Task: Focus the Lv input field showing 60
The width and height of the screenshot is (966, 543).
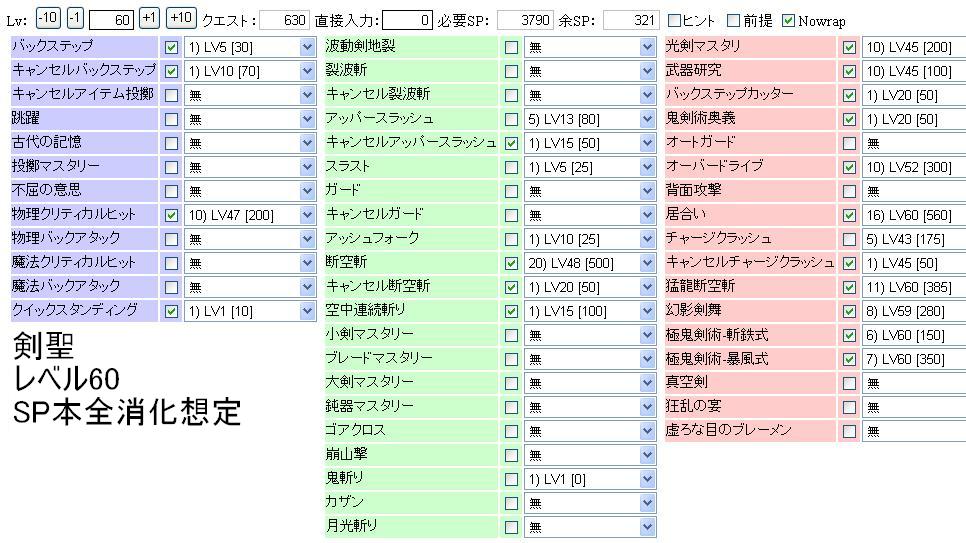Action: [x=112, y=20]
